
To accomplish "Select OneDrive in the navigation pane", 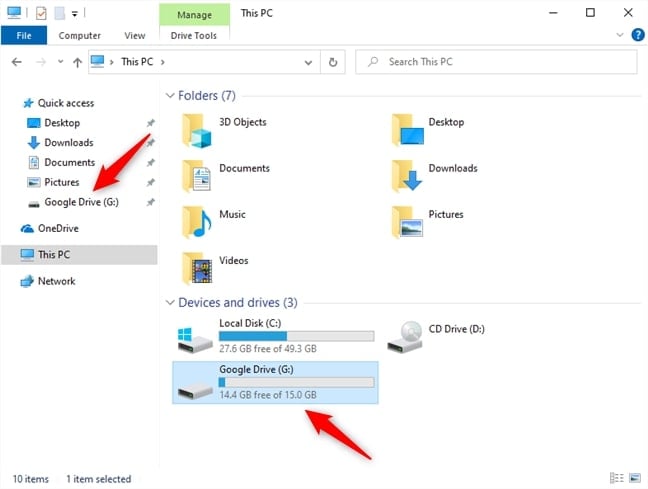I will (58, 228).
